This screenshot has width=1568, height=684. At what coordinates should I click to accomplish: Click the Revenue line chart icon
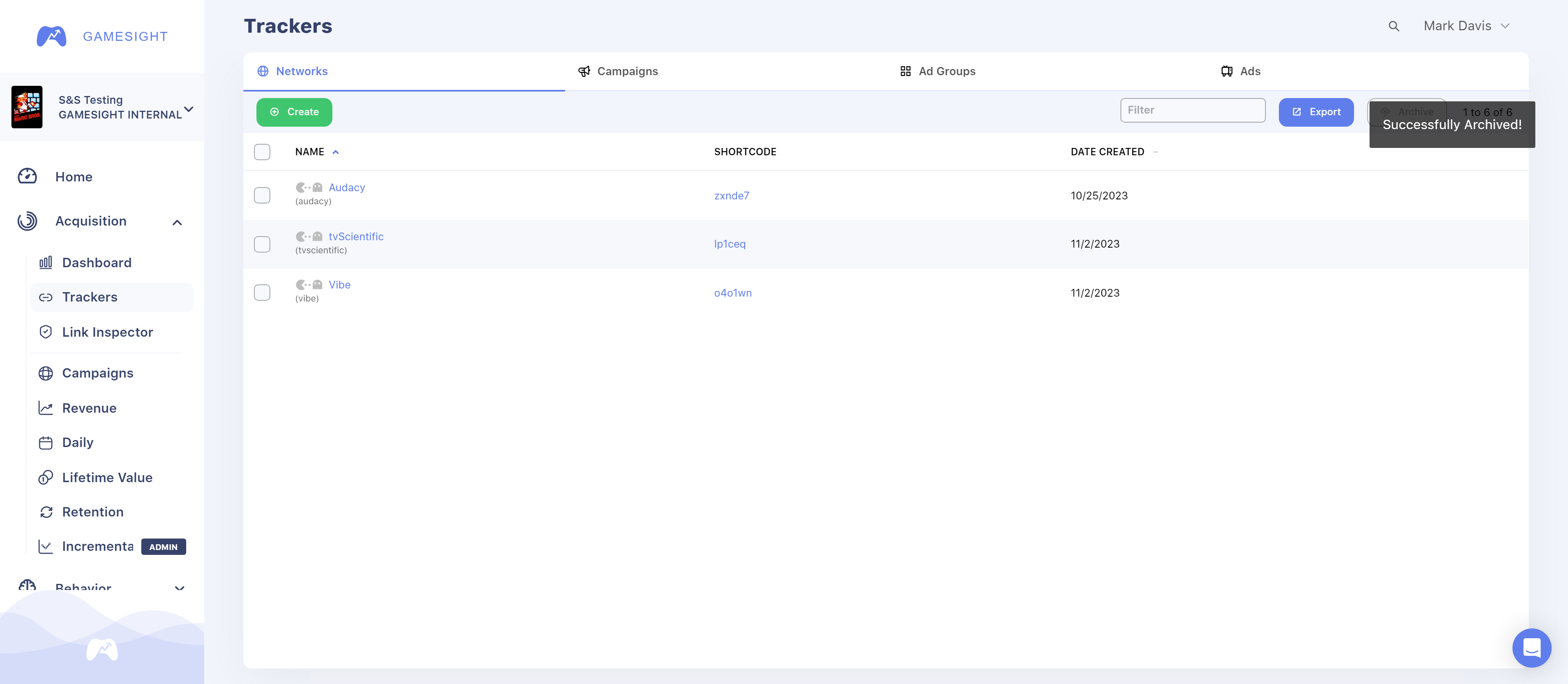[46, 408]
